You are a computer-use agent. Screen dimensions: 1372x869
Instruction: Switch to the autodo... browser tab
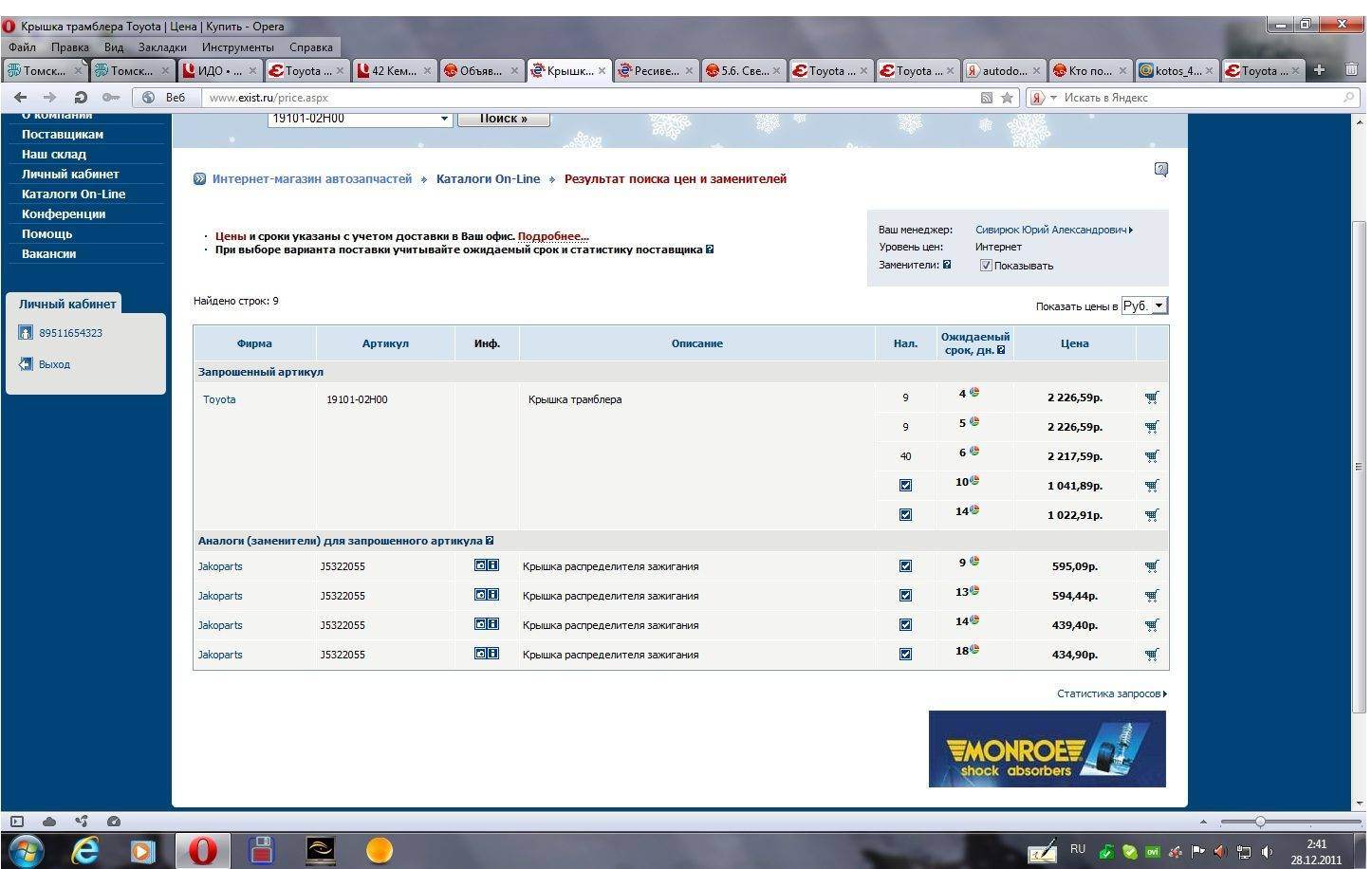(1003, 70)
